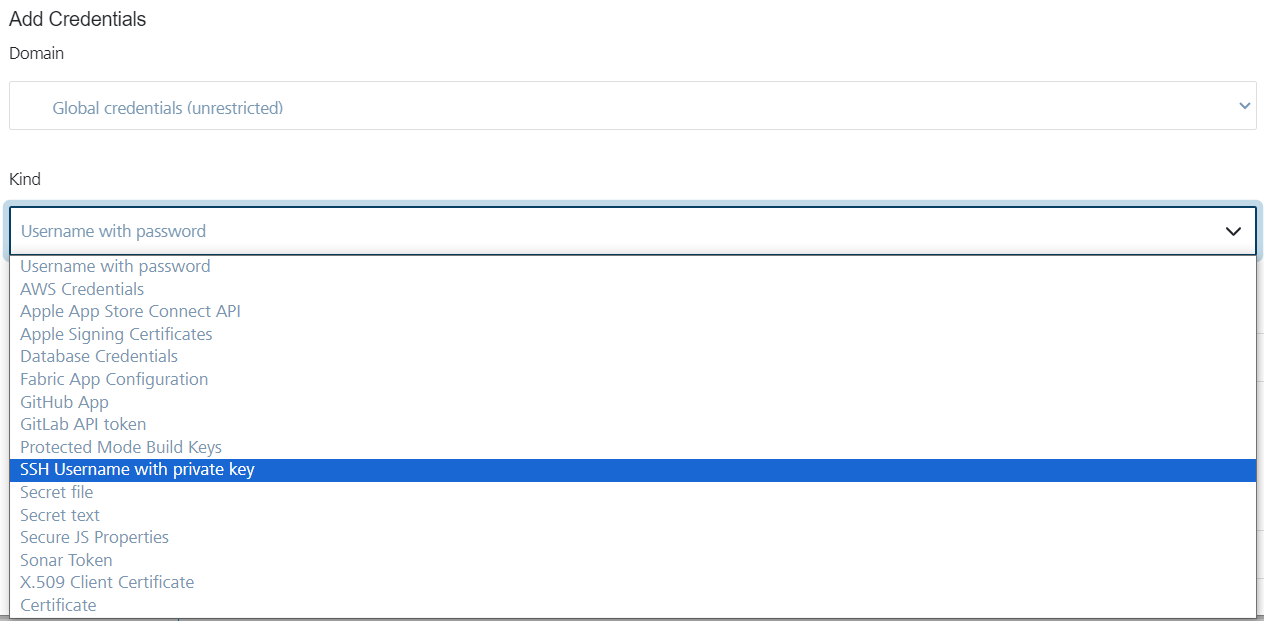Select SSH Username with private key
The image size is (1264, 621).
pos(137,469)
